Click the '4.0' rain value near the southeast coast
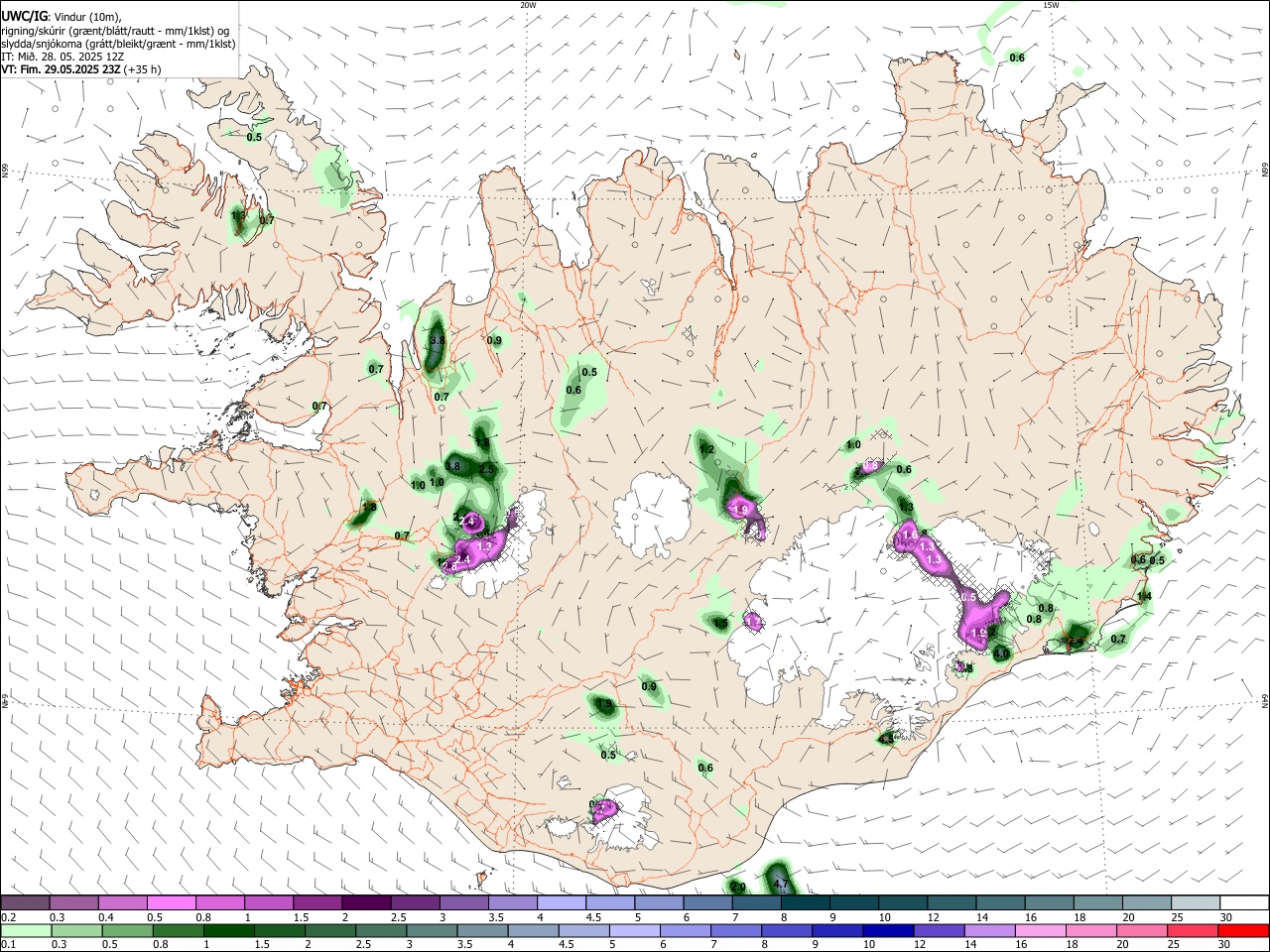The height and width of the screenshot is (952, 1270). pos(1001,654)
